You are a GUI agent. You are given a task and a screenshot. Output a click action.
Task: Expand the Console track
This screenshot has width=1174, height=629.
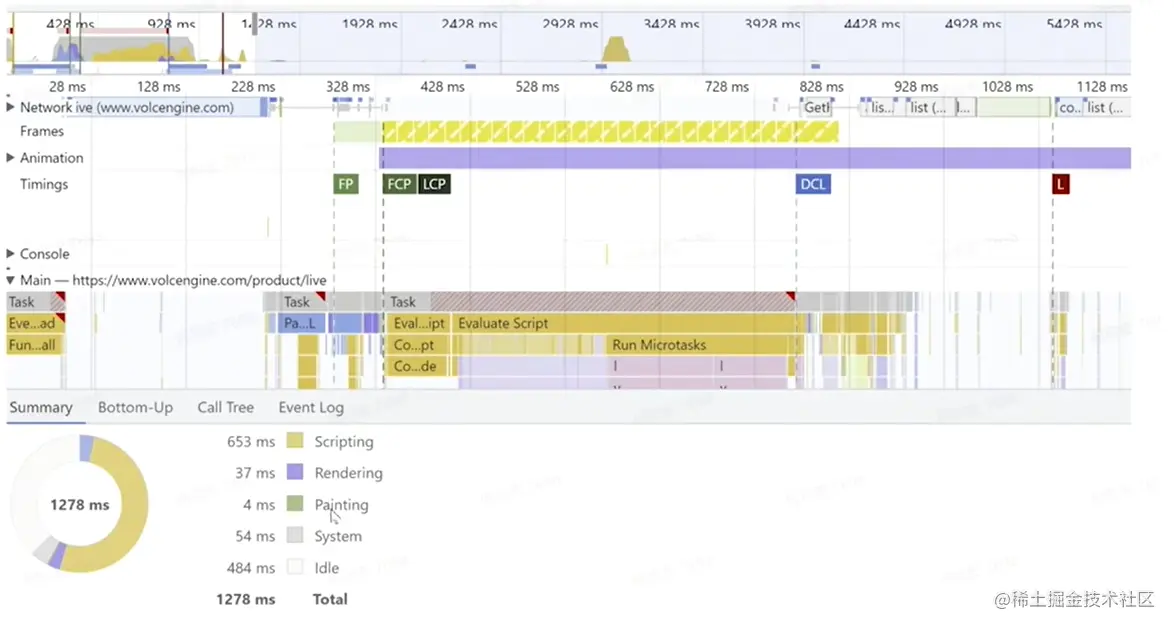10,254
